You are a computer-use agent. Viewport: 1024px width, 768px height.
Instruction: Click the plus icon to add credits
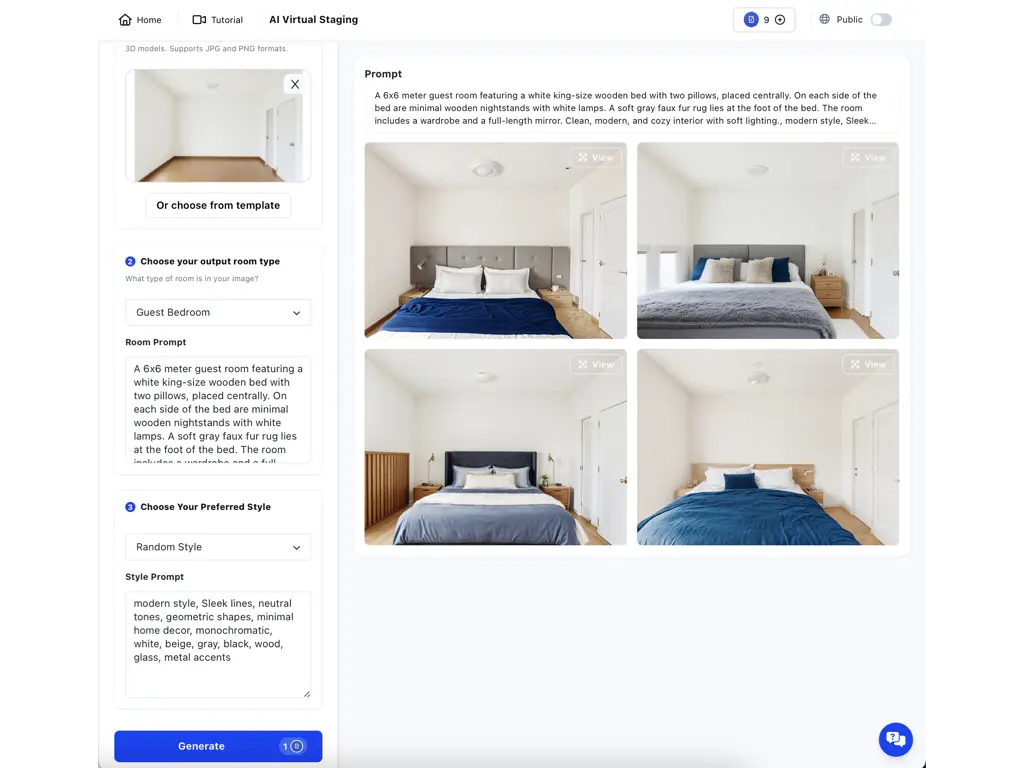780,20
